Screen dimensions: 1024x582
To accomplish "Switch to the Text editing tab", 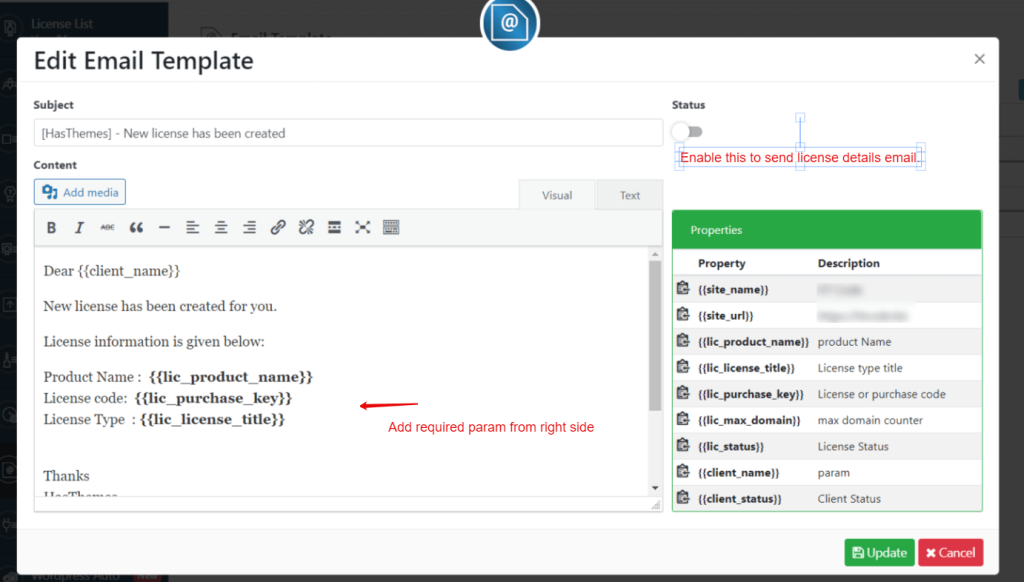I will click(x=629, y=194).
